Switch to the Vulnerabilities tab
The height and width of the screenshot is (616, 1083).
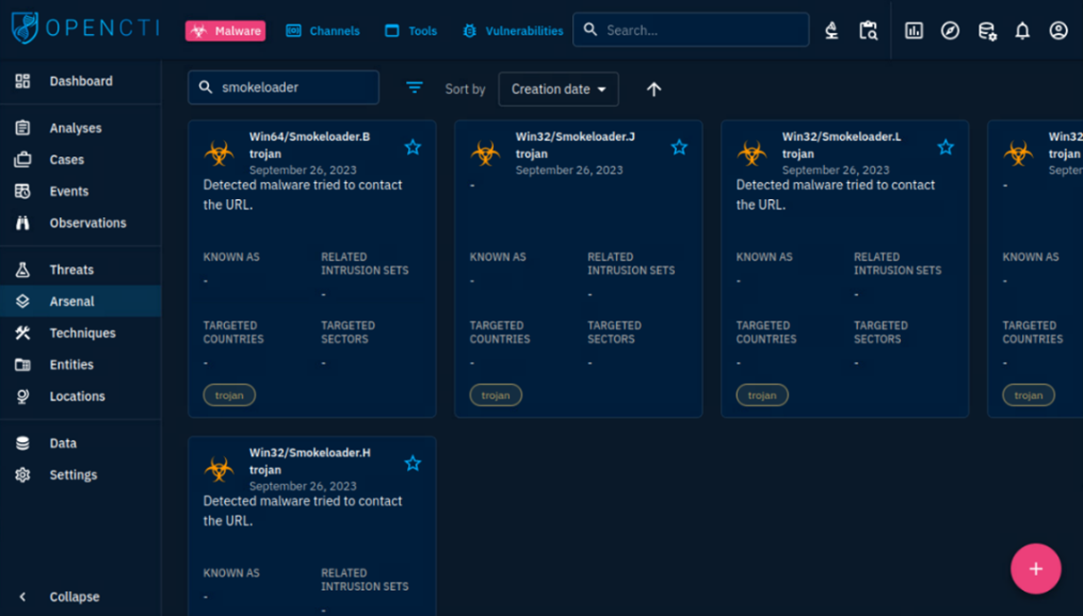coord(513,31)
